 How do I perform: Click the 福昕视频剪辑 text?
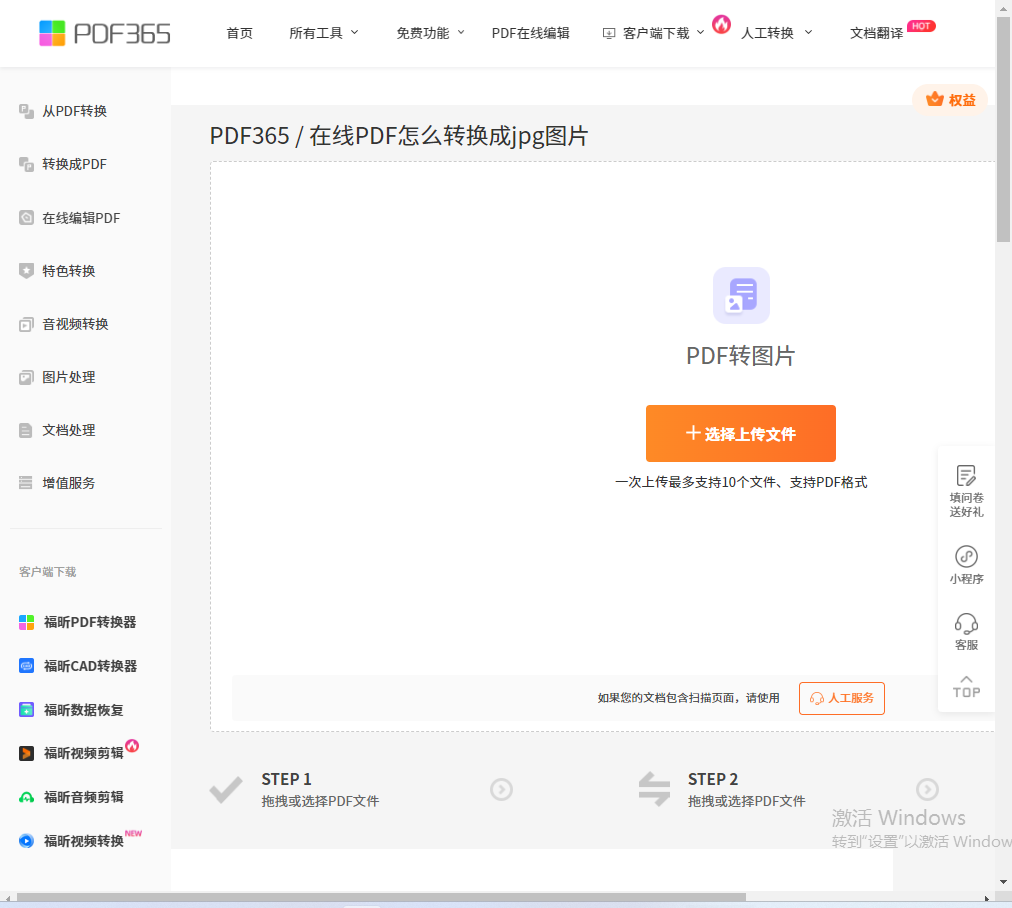(x=84, y=753)
